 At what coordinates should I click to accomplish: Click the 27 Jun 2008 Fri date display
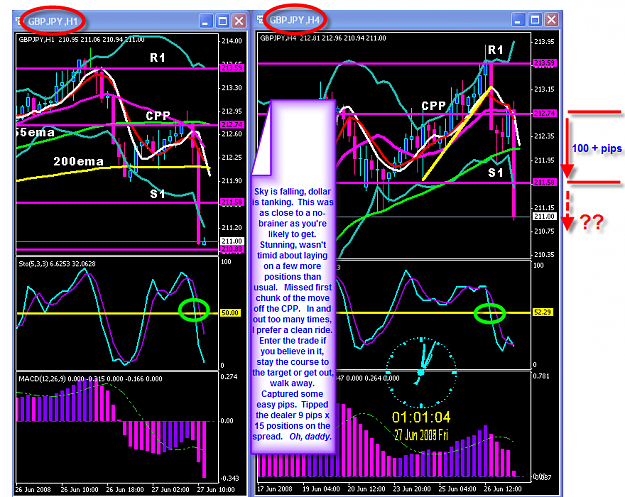click(x=421, y=435)
